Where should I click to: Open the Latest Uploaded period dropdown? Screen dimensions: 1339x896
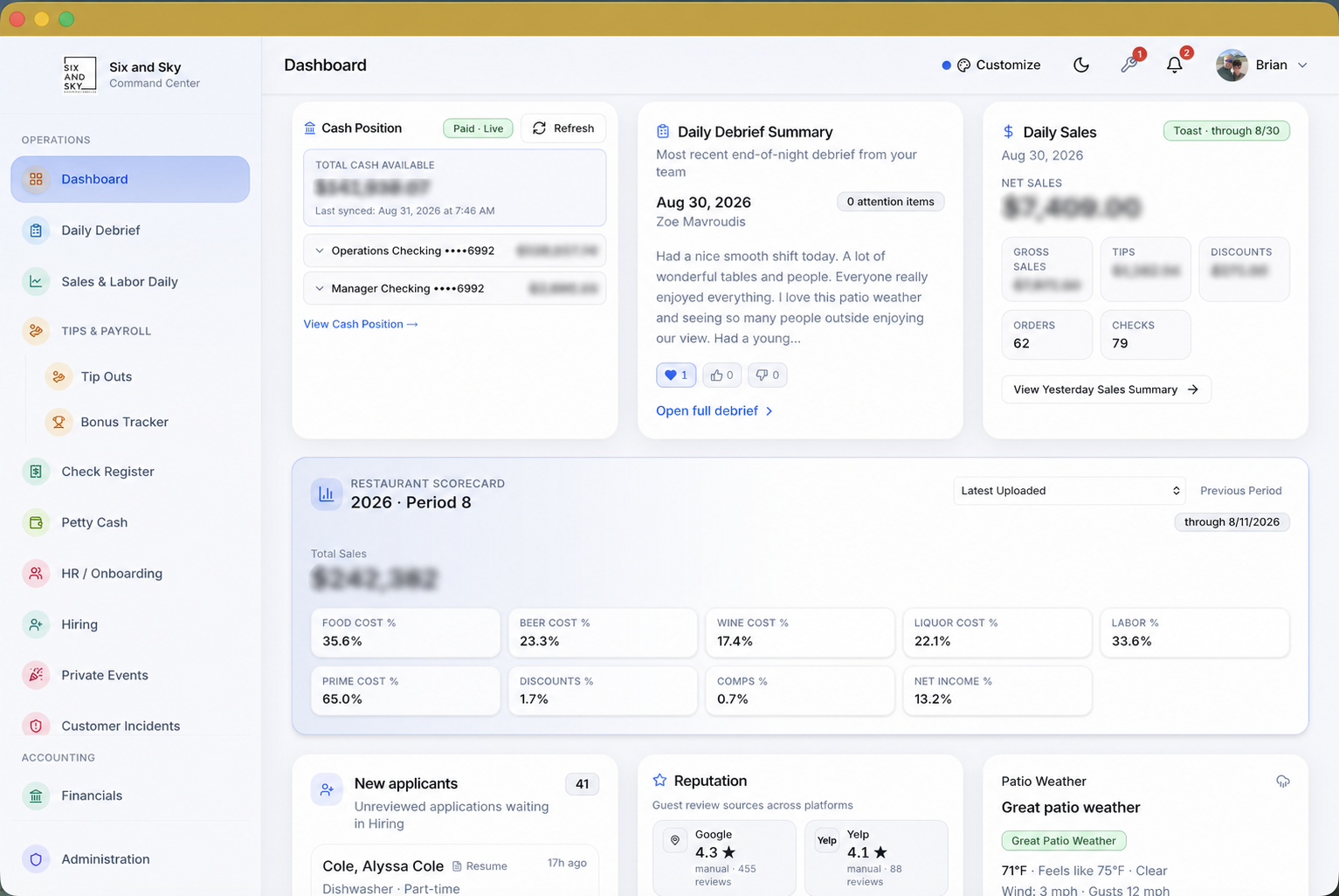(x=1070, y=491)
